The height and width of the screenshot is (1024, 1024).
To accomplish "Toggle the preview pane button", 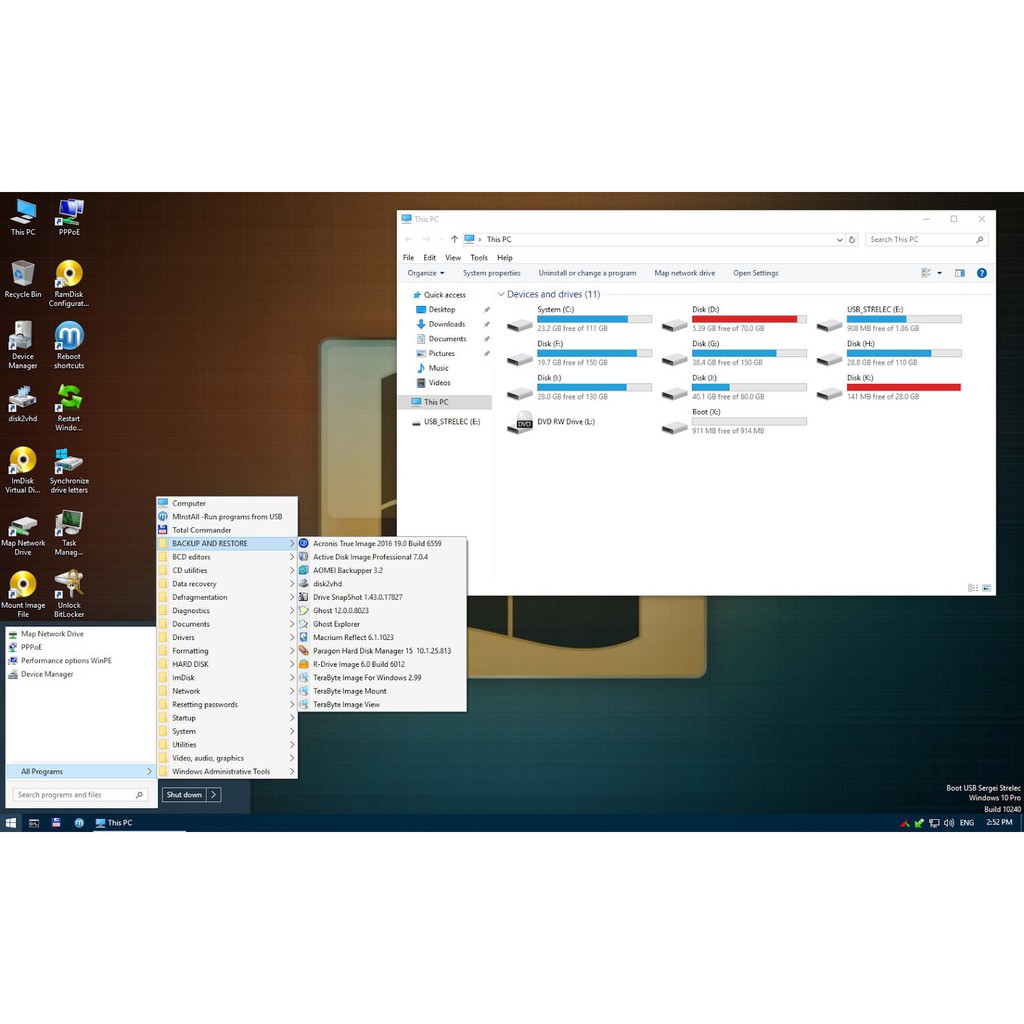I will pyautogui.click(x=959, y=273).
